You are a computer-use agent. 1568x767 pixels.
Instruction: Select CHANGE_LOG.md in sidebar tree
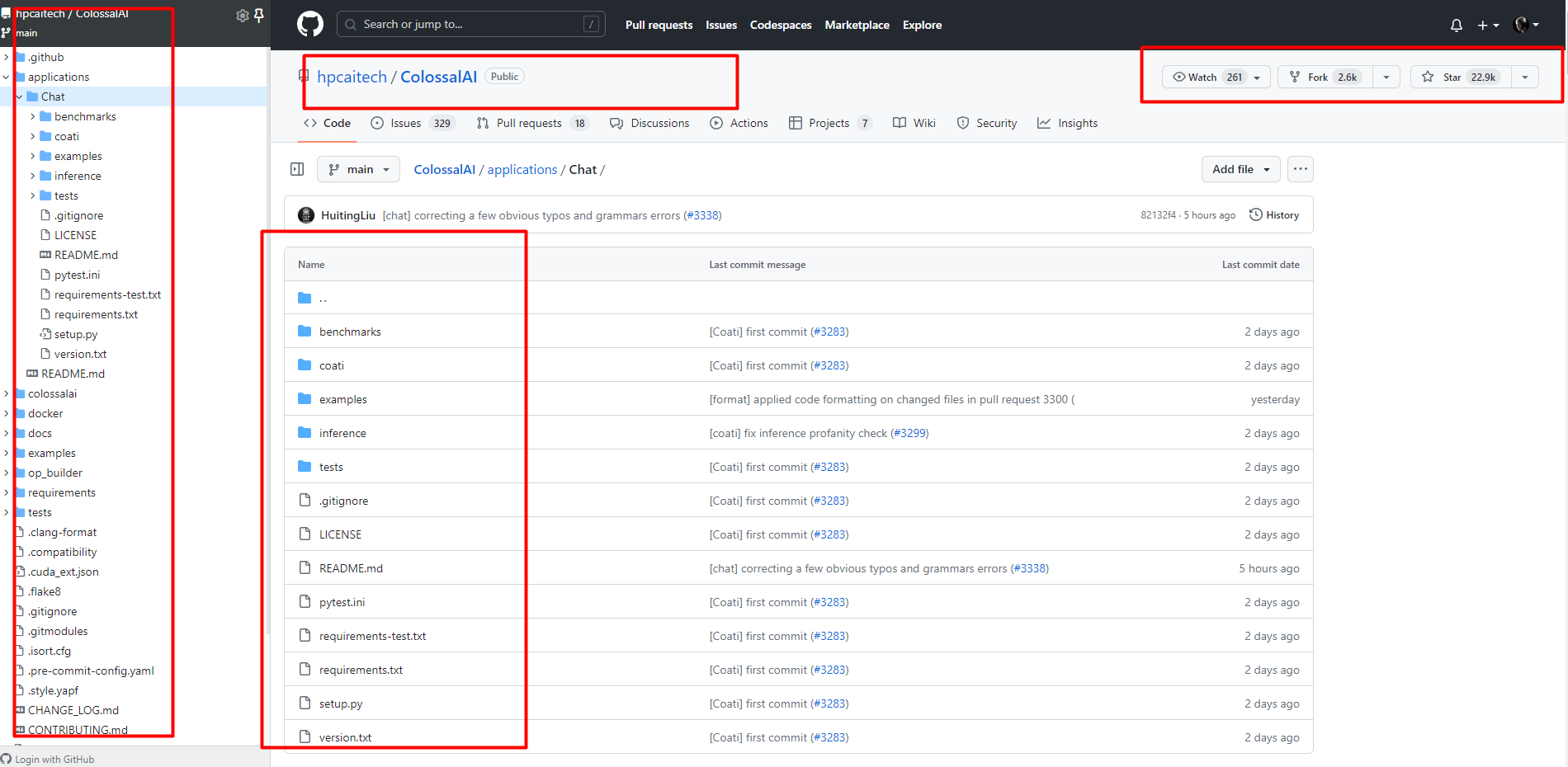[73, 710]
